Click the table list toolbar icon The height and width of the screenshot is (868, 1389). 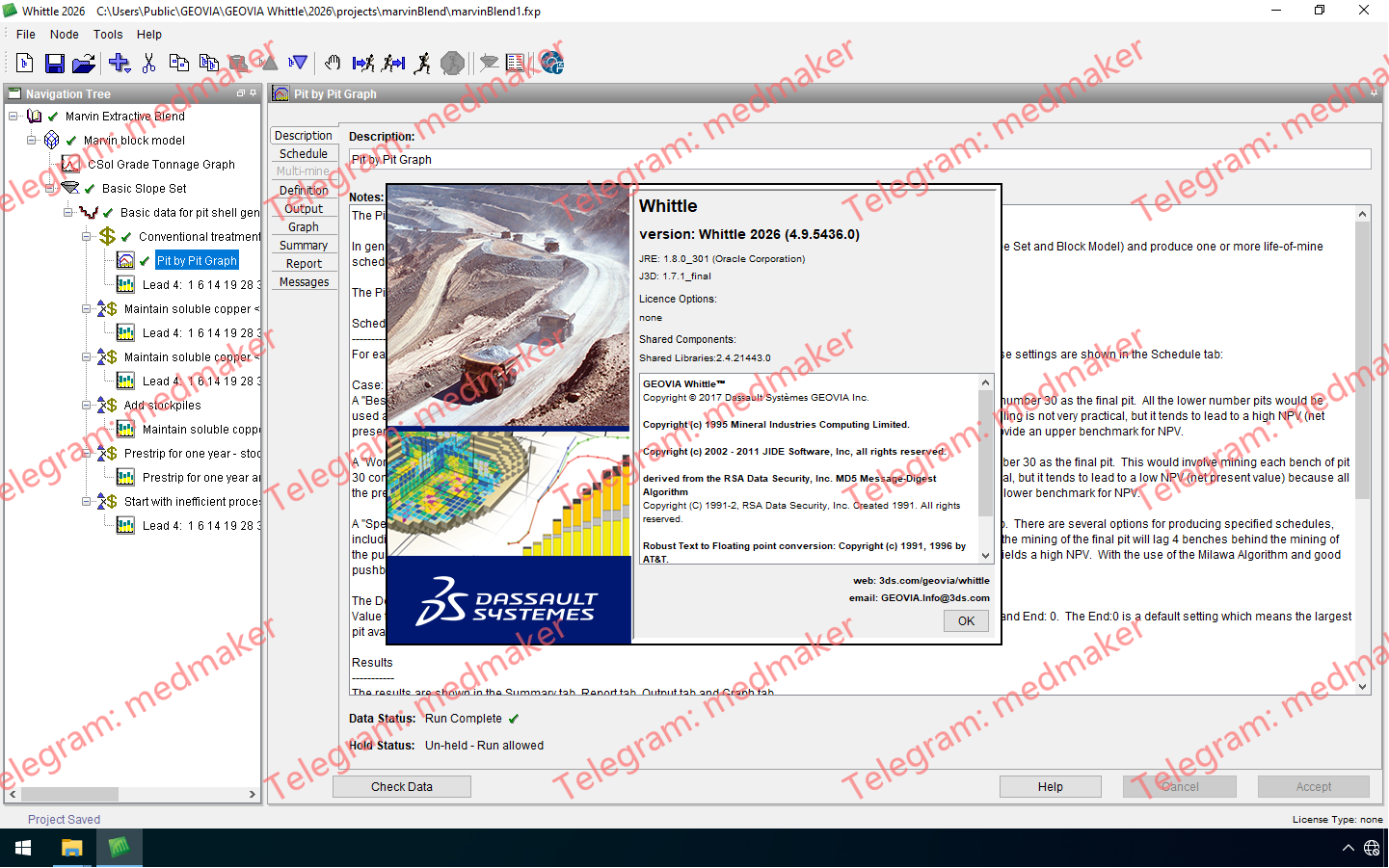pyautogui.click(x=516, y=64)
